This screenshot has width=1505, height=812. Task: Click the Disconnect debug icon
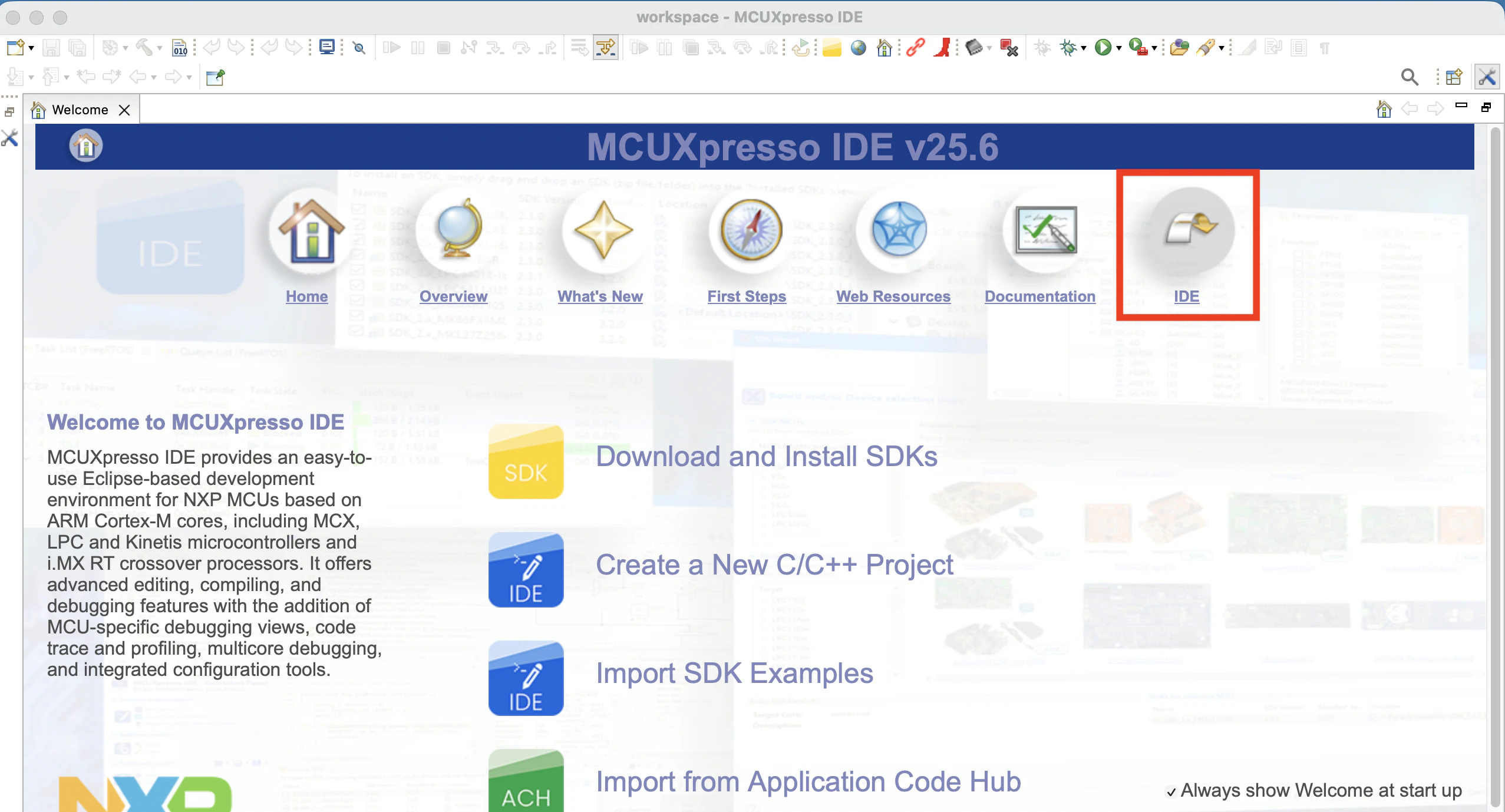tap(470, 47)
